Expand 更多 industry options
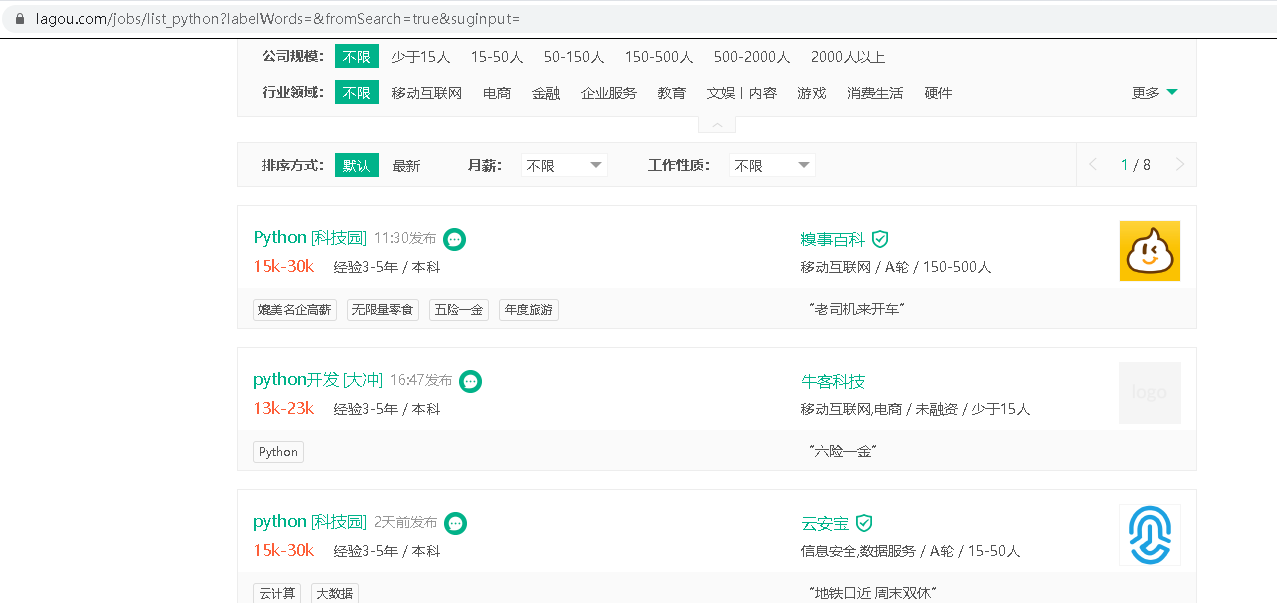Screen dimensions: 1277x603 (1155, 93)
